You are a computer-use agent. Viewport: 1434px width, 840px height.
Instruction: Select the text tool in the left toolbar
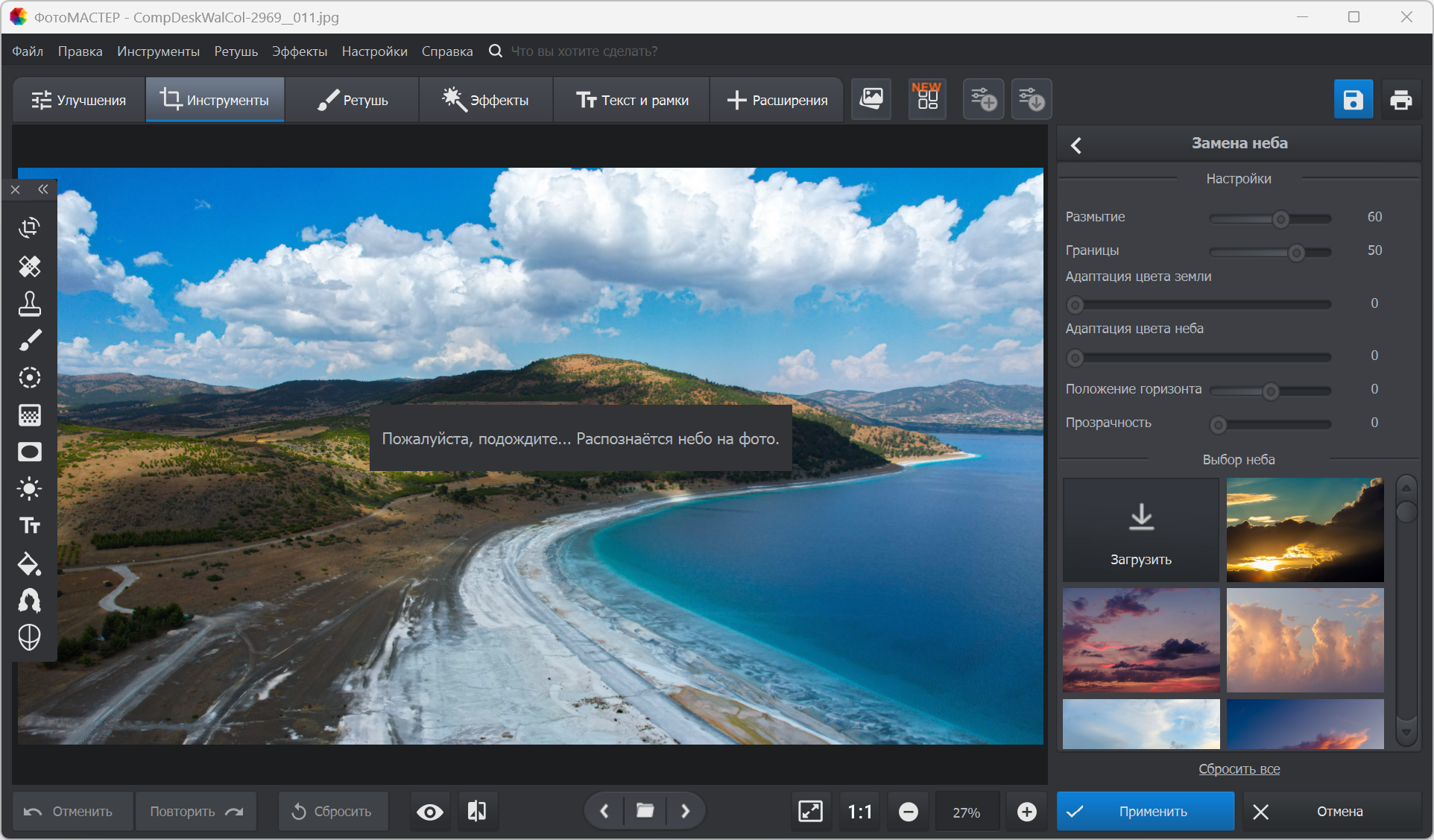(29, 526)
